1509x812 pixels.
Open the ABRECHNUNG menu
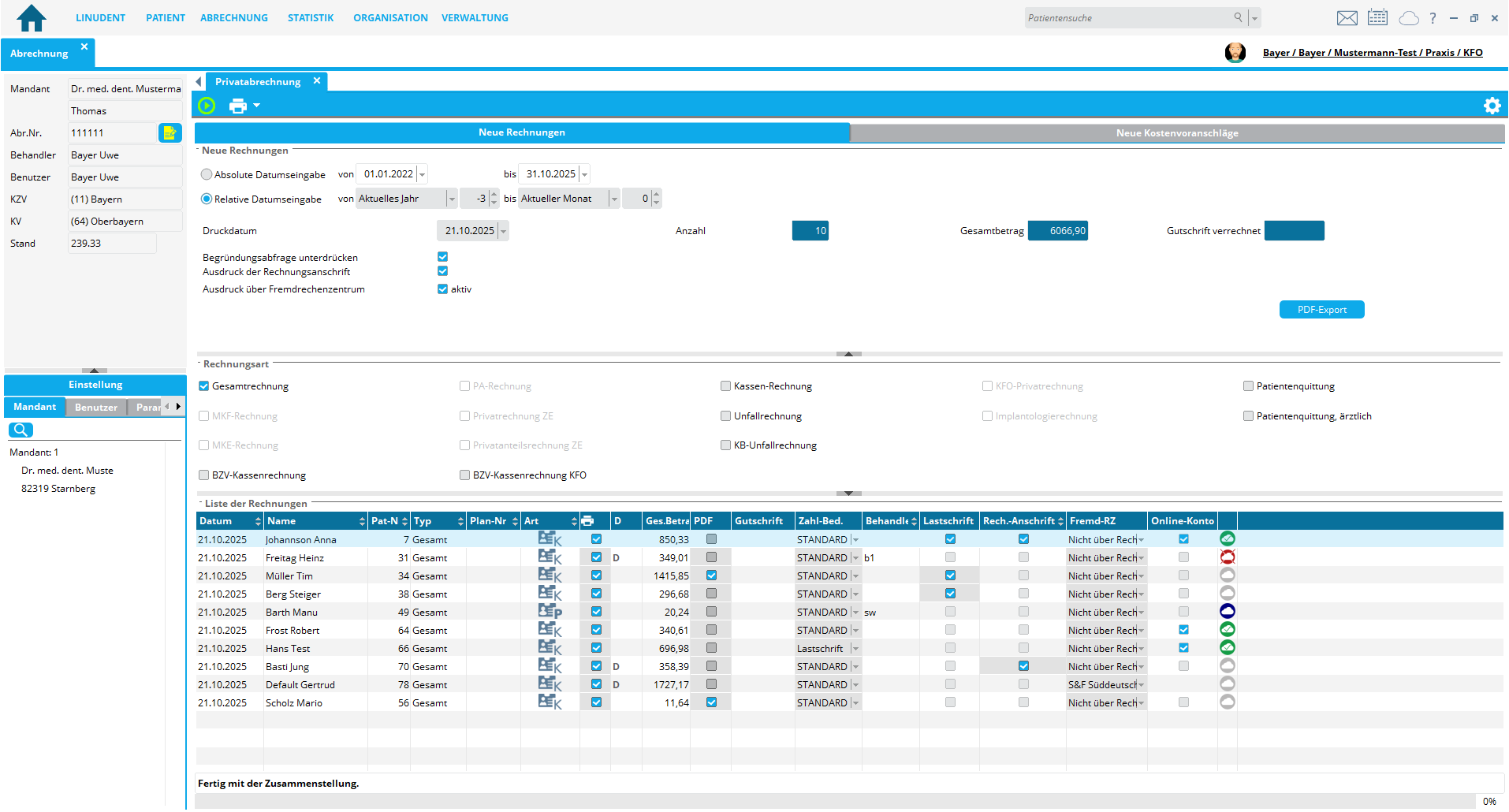(x=233, y=17)
